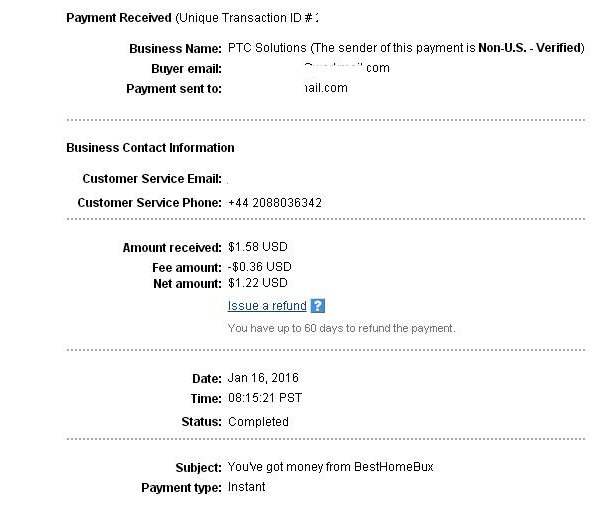This screenshot has width=596, height=520.
Task: Open the refund help question mark icon
Action: 317,306
